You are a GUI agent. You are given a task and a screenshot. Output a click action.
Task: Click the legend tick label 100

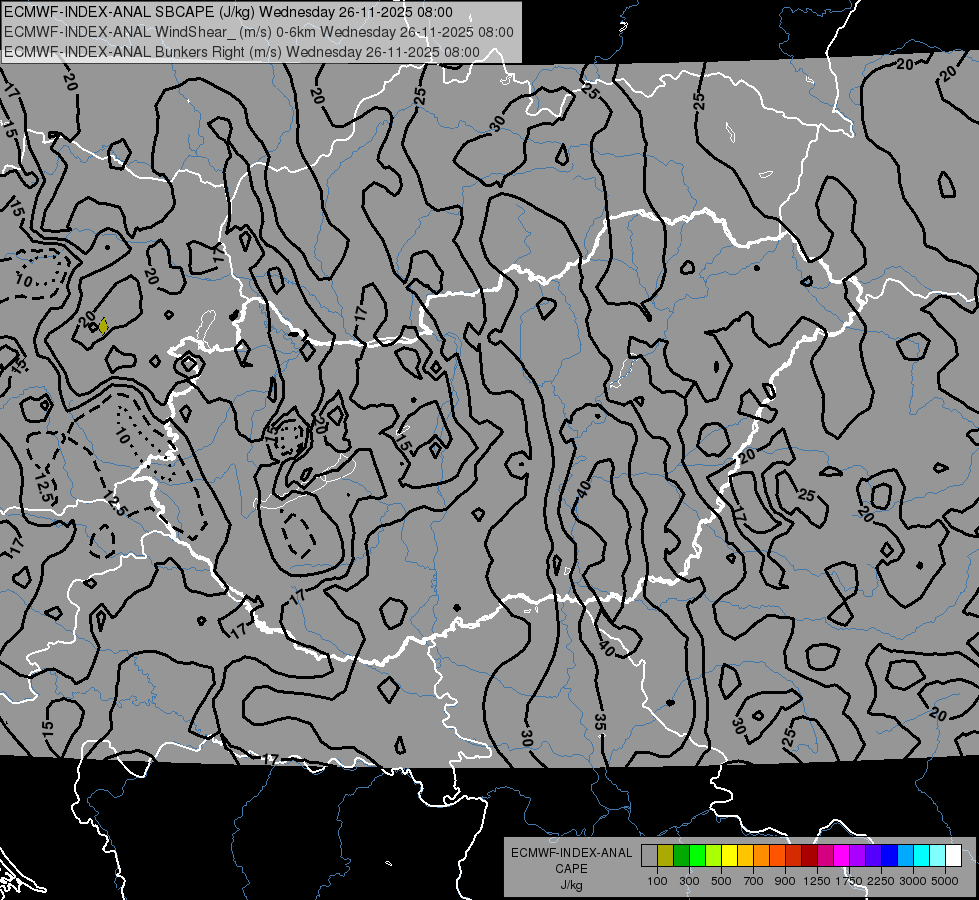coord(657,881)
